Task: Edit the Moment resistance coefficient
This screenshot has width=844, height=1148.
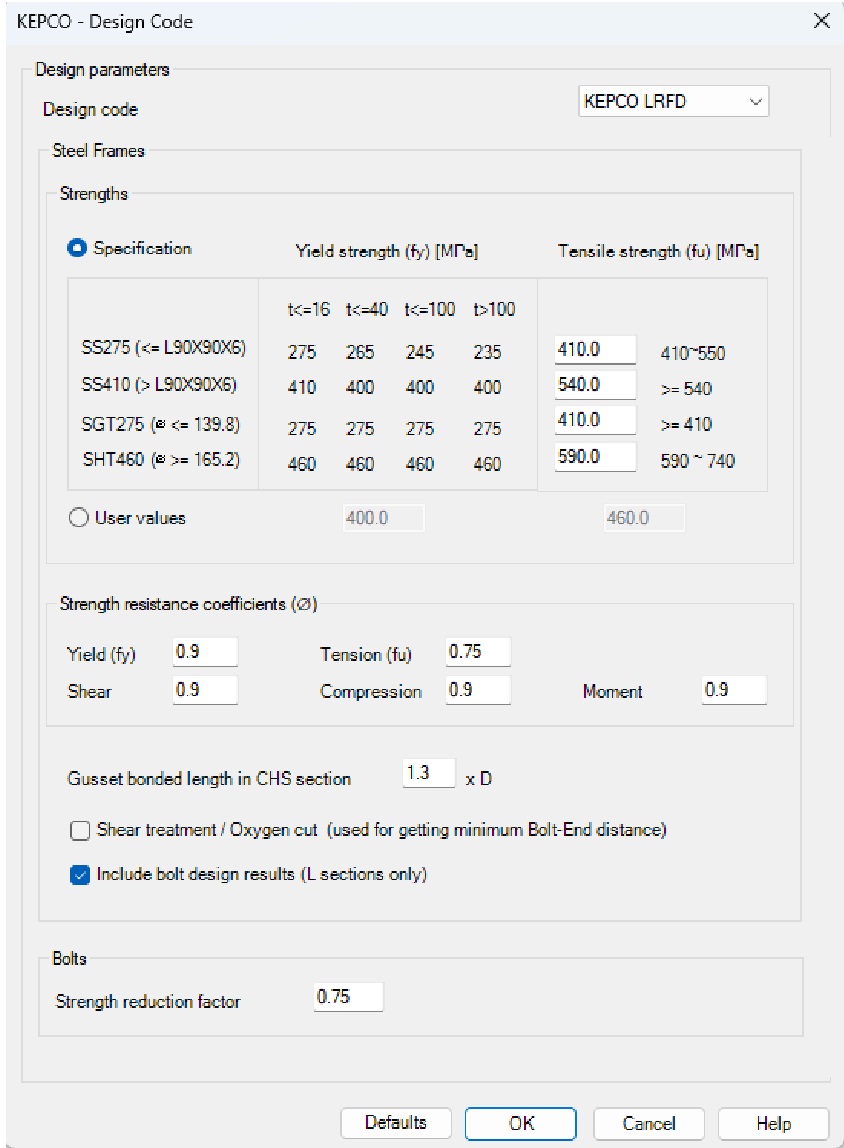Action: click(x=733, y=690)
